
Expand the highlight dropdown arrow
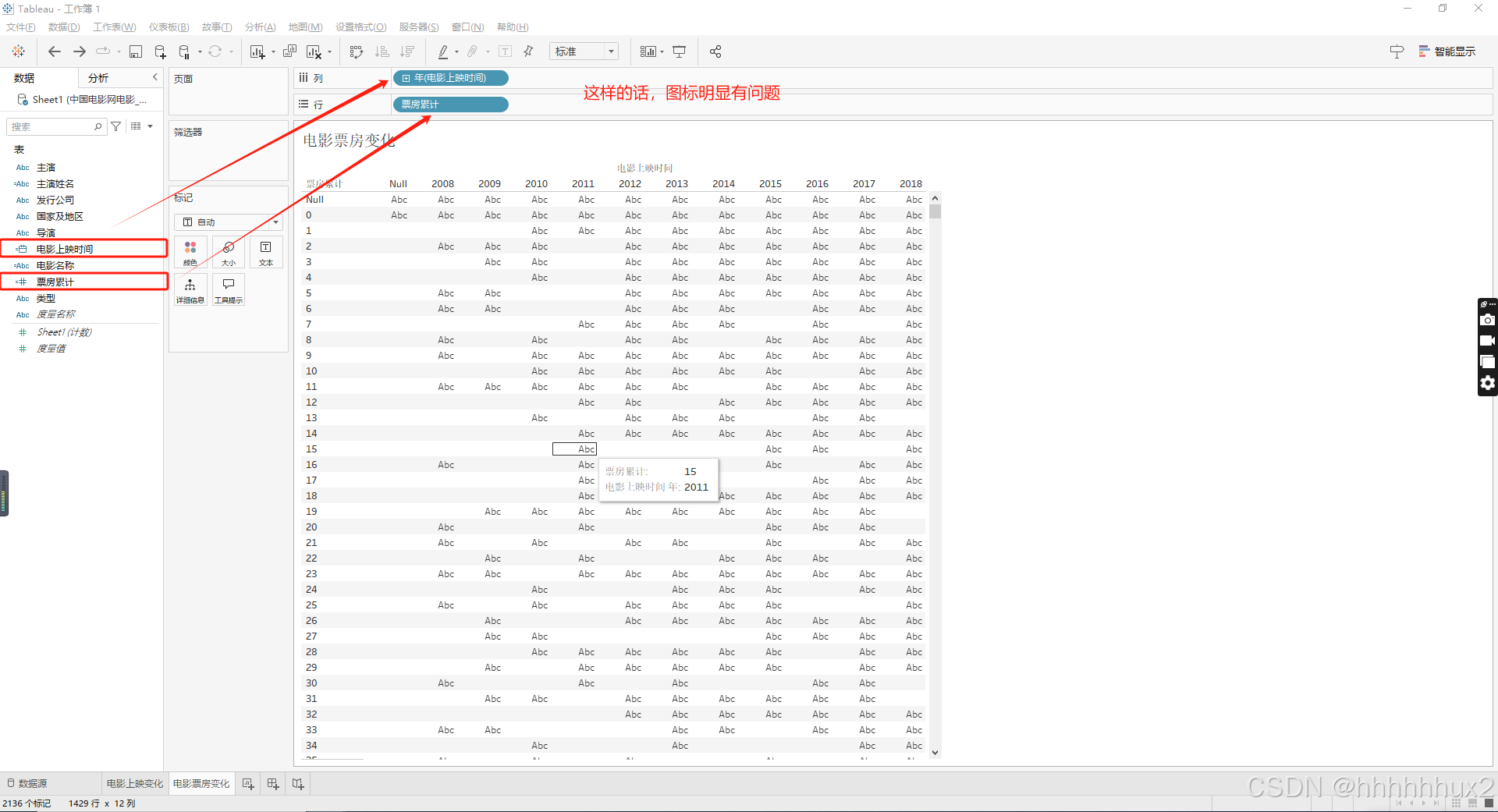click(456, 52)
